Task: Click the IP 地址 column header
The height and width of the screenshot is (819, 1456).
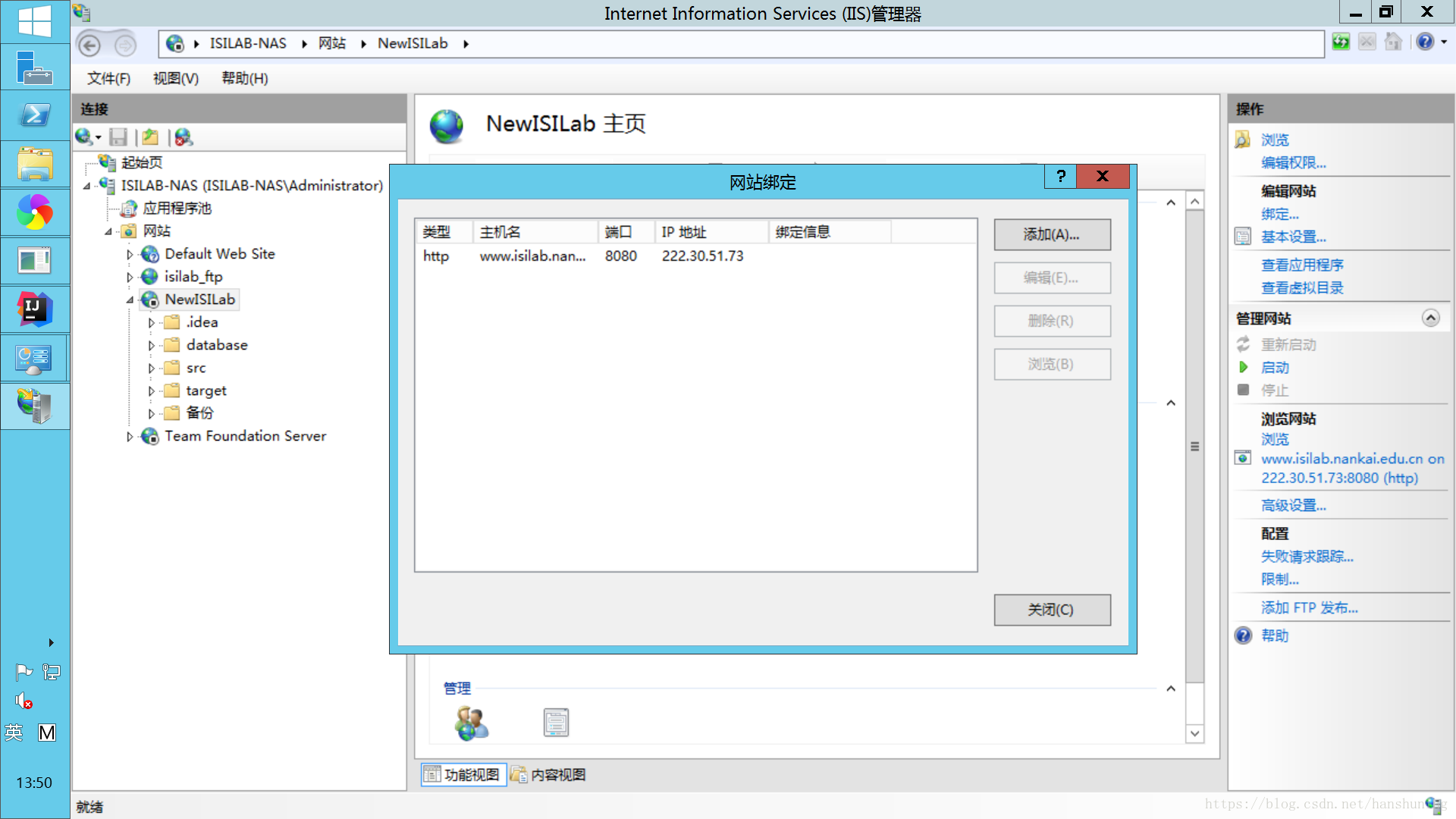Action: click(x=711, y=232)
